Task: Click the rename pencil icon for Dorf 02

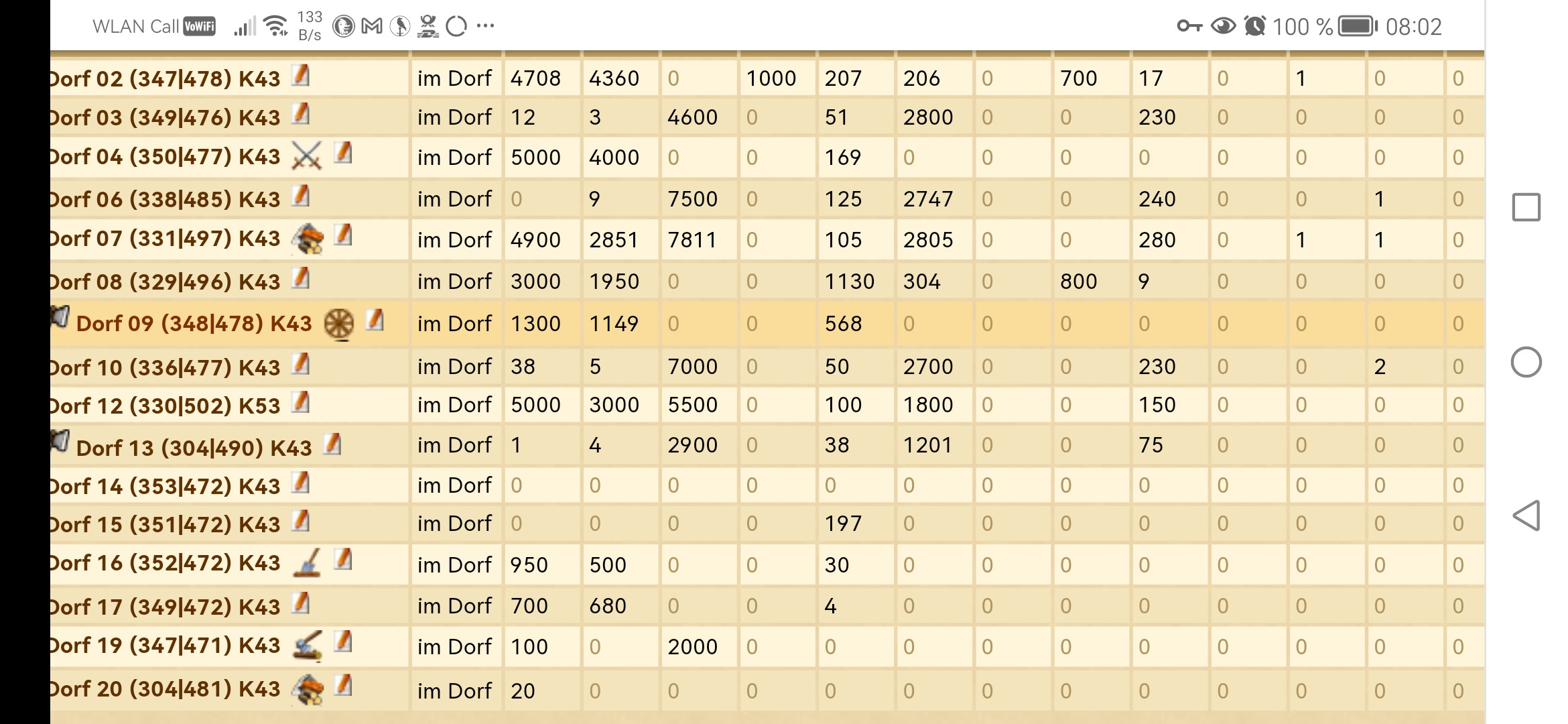Action: pyautogui.click(x=301, y=75)
